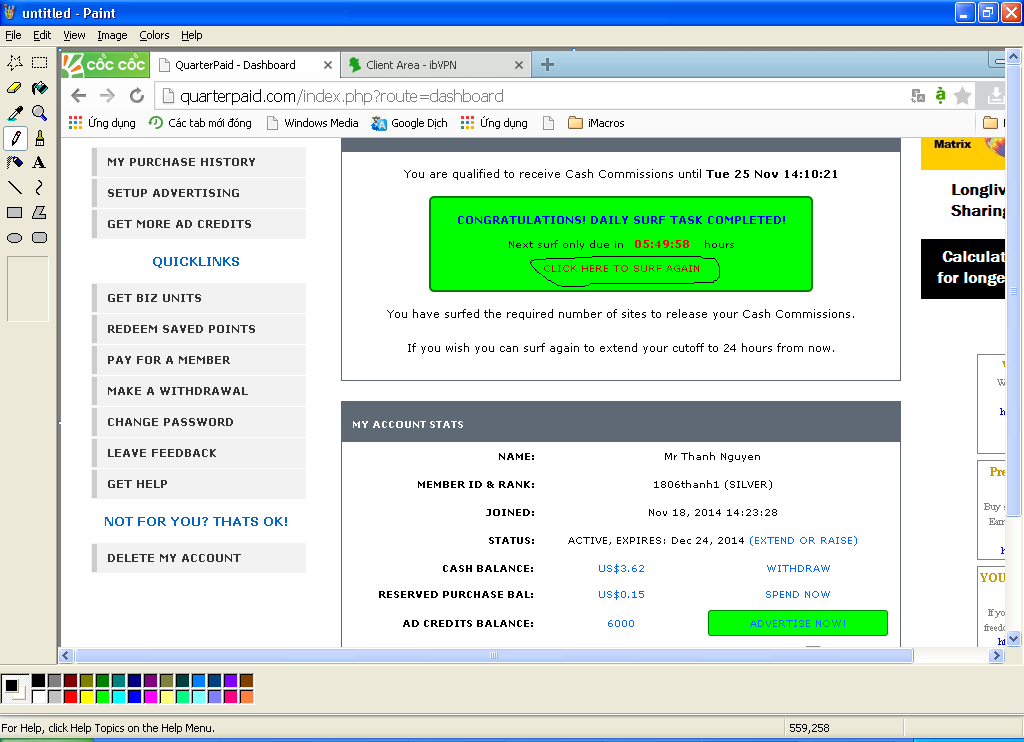Click GET MORE AD CREDITS button
Screen dimensions: 1024x742
point(199,224)
